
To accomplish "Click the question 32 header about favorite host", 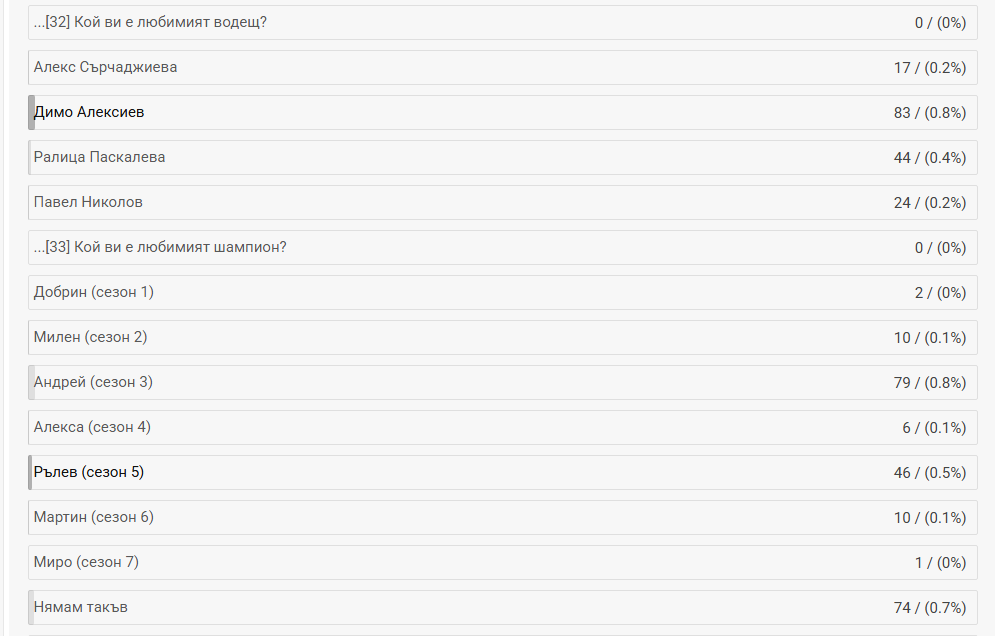I will (x=150, y=22).
